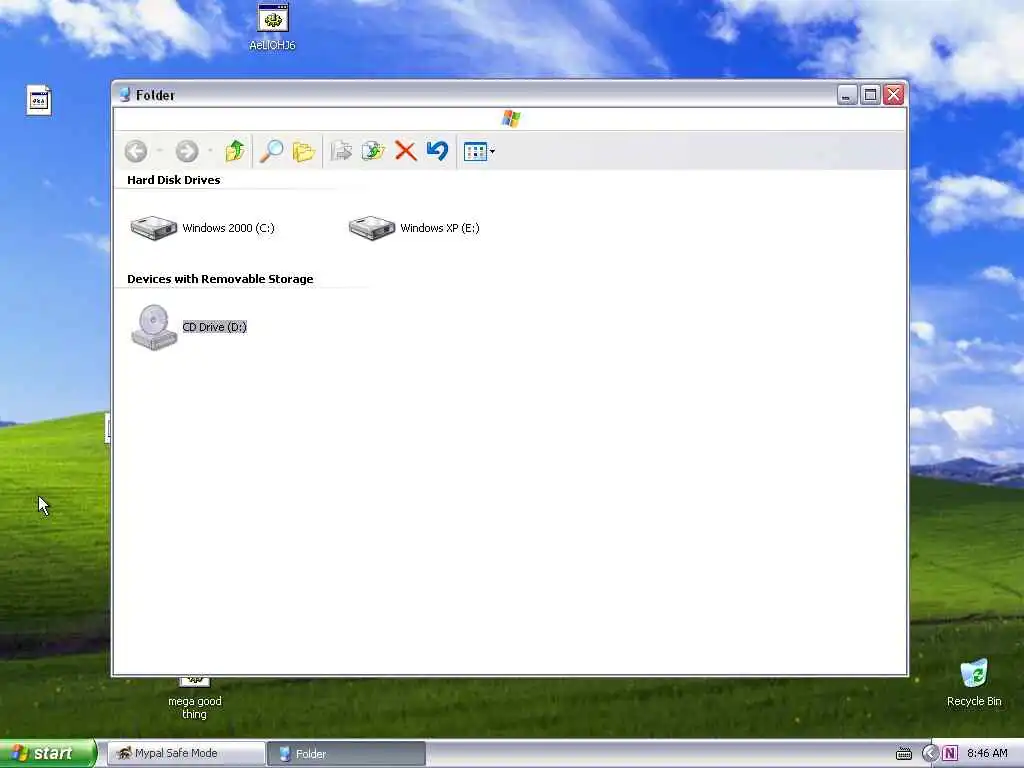The image size is (1024, 768).
Task: Open the Views dropdown arrow
Action: 492,152
